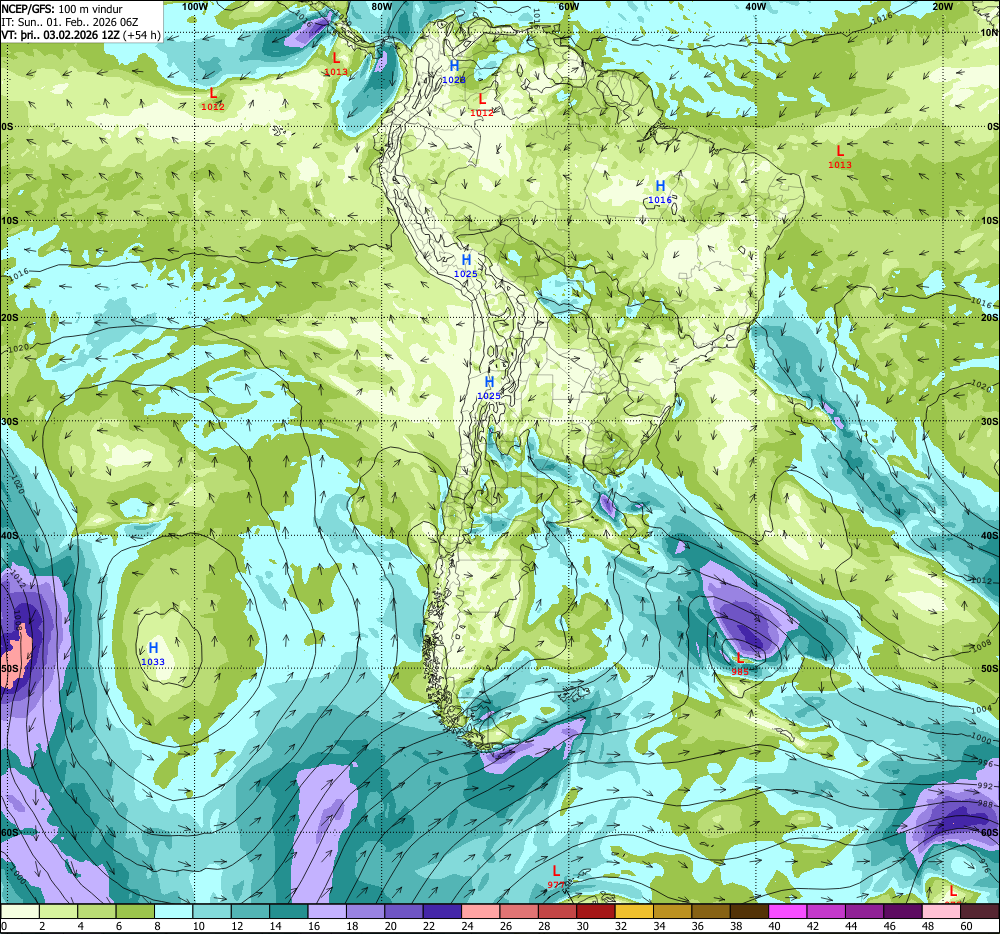Screen dimensions: 1000x934
Task: Click the 60W longitude label
Action: [568, 6]
